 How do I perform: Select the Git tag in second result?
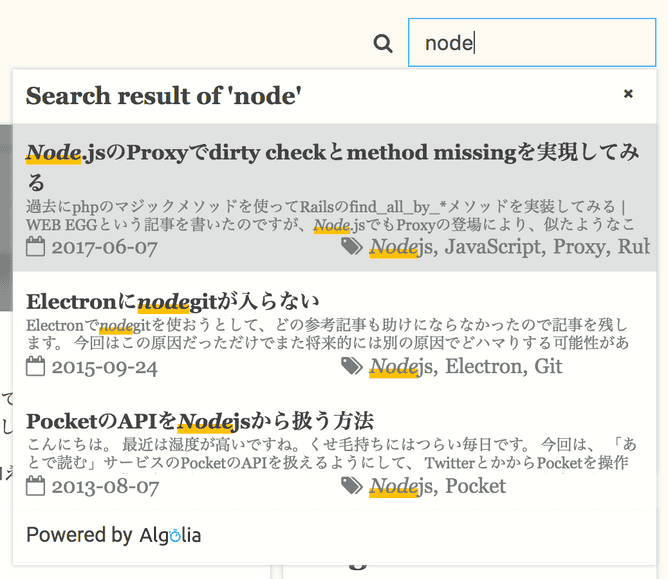pos(548,366)
